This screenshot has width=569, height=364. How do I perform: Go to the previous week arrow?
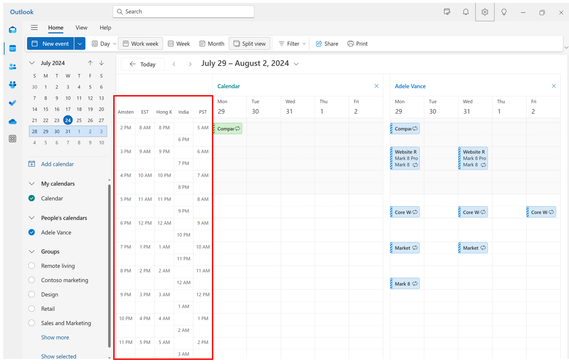click(x=174, y=64)
